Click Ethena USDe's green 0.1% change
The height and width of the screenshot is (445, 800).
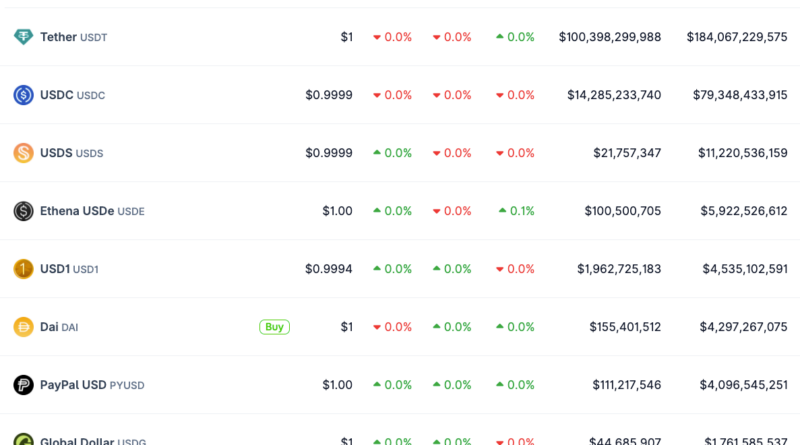515,211
